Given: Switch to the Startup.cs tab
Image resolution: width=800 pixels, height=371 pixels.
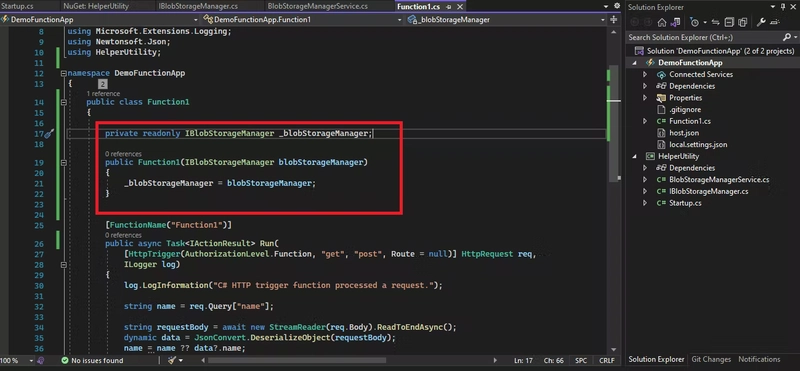Looking at the screenshot, I should coord(17,6).
